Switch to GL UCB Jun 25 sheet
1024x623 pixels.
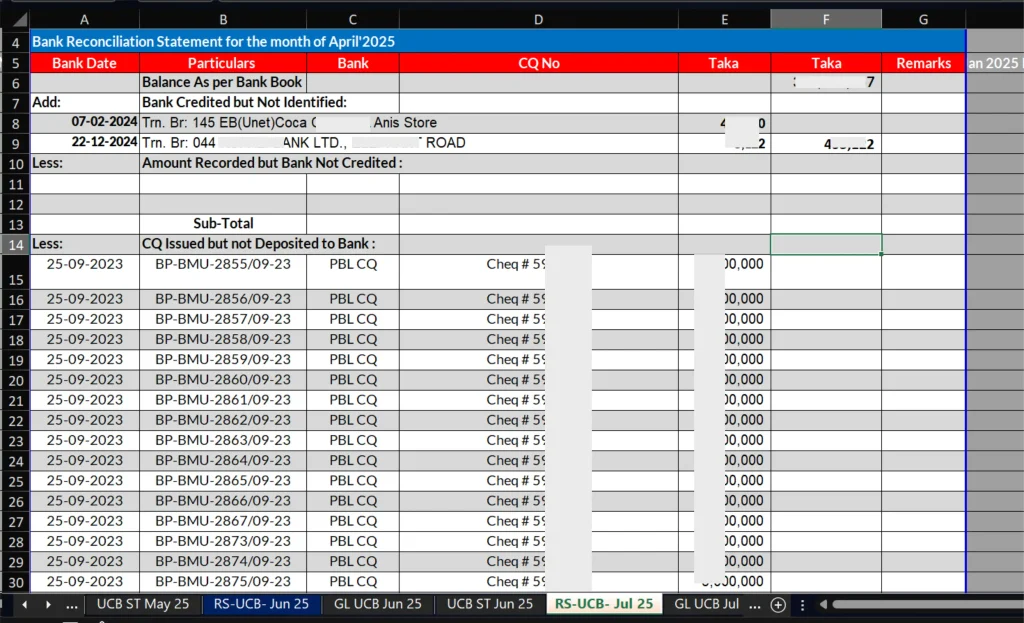(378, 604)
